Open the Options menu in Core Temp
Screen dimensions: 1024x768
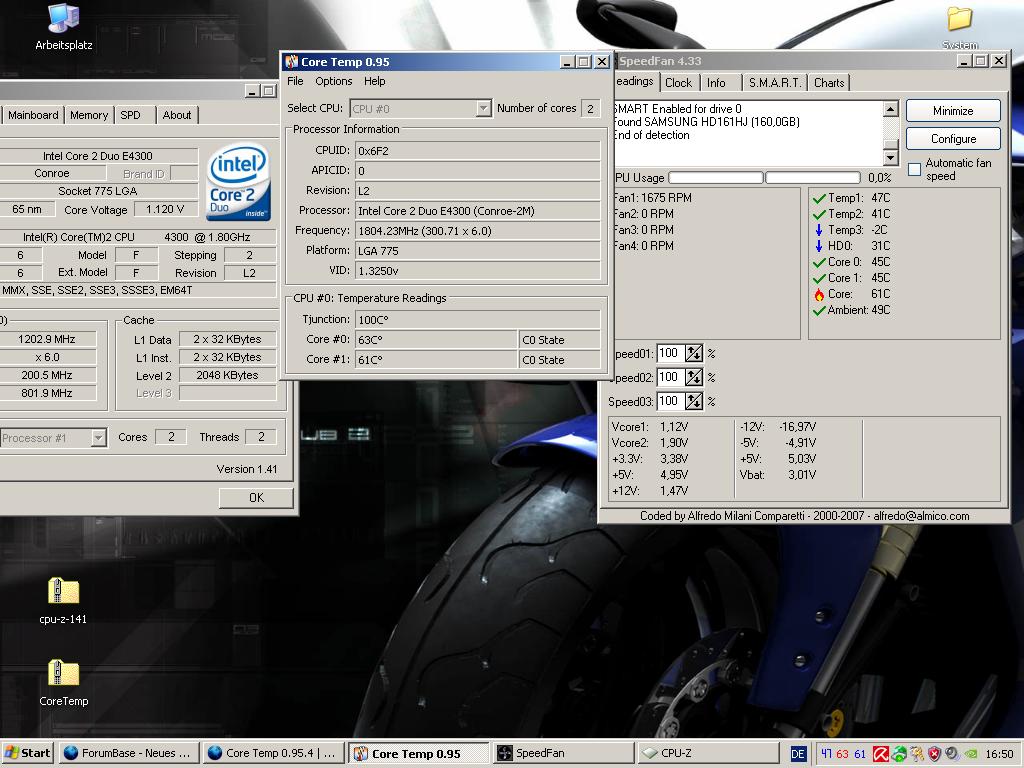coord(334,81)
